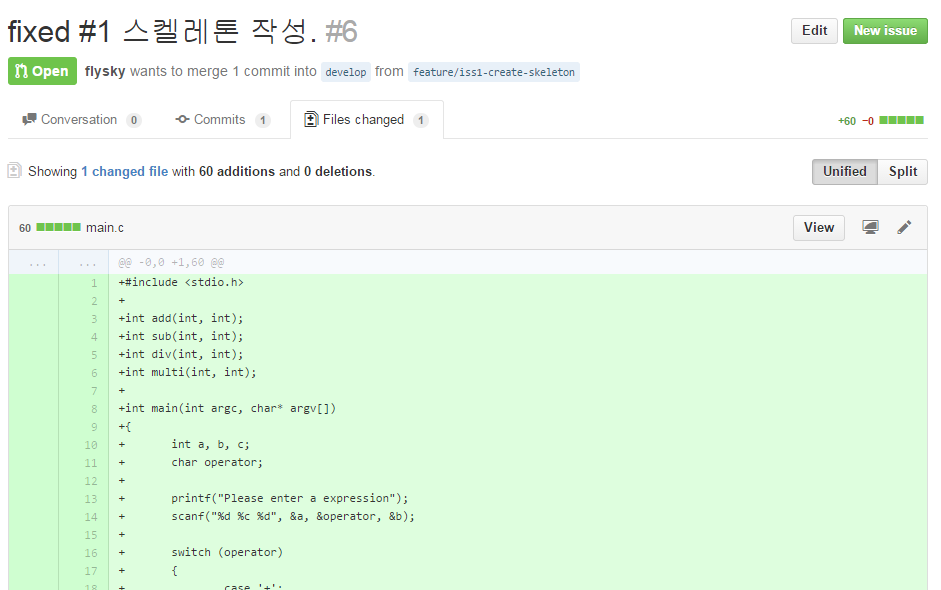The image size is (941, 590).
Task: Click the feature/iss1-create-skeleton branch label
Action: click(494, 72)
